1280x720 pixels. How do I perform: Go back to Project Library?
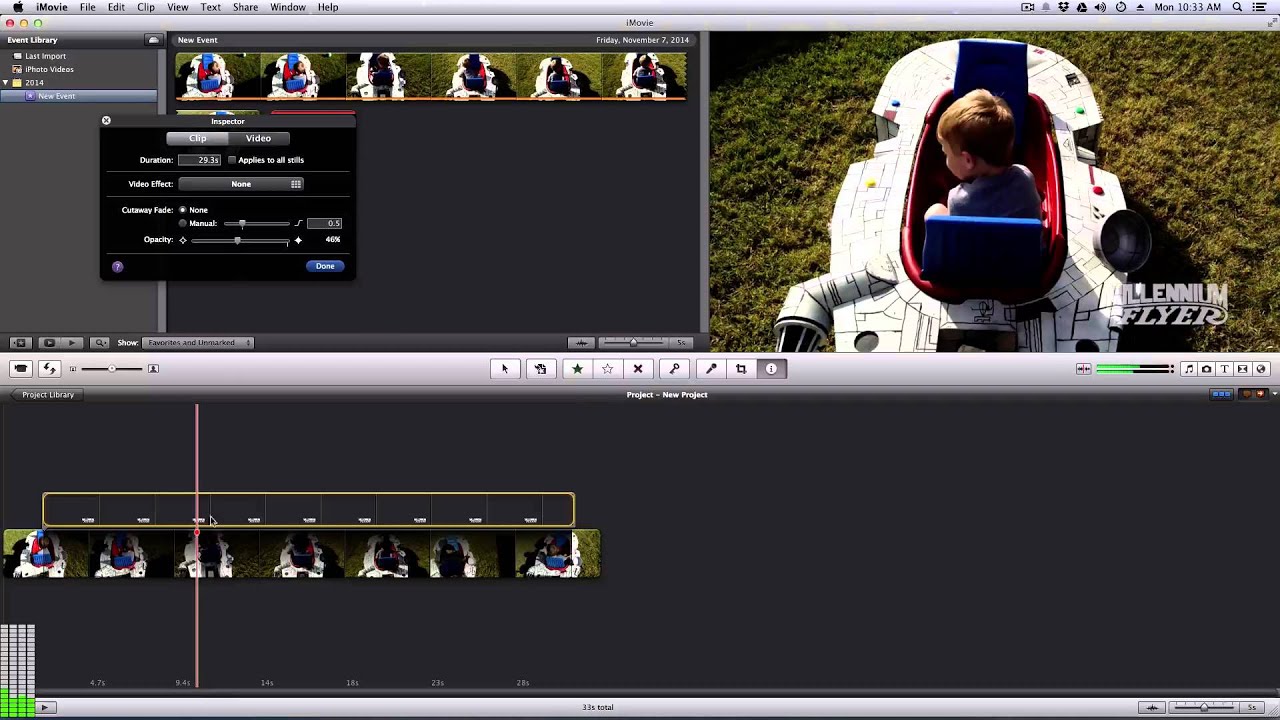click(48, 395)
